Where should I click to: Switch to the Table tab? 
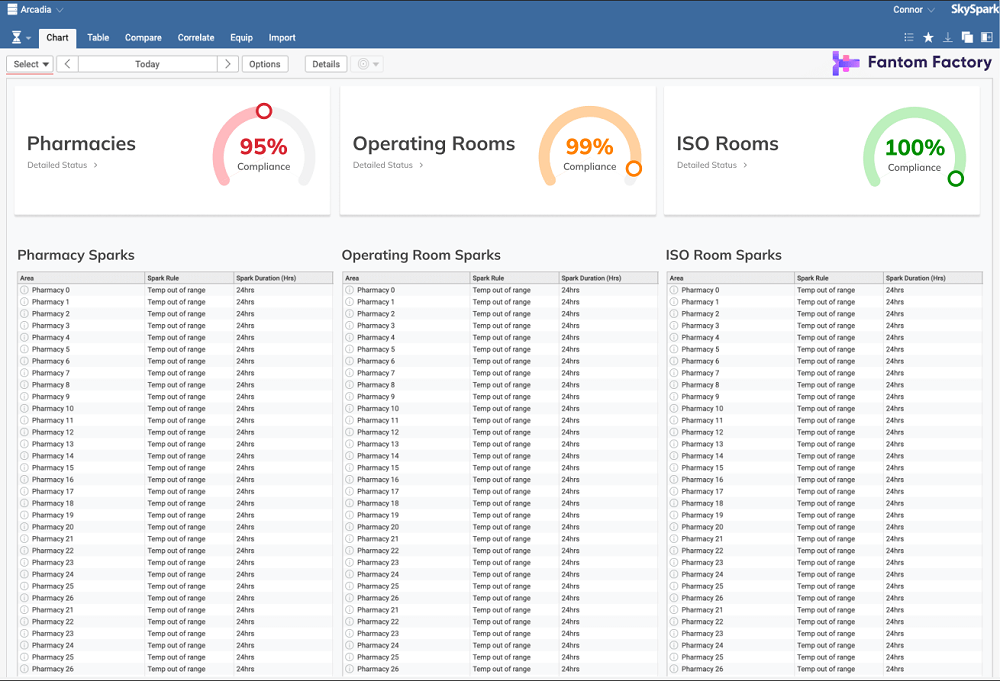point(98,38)
